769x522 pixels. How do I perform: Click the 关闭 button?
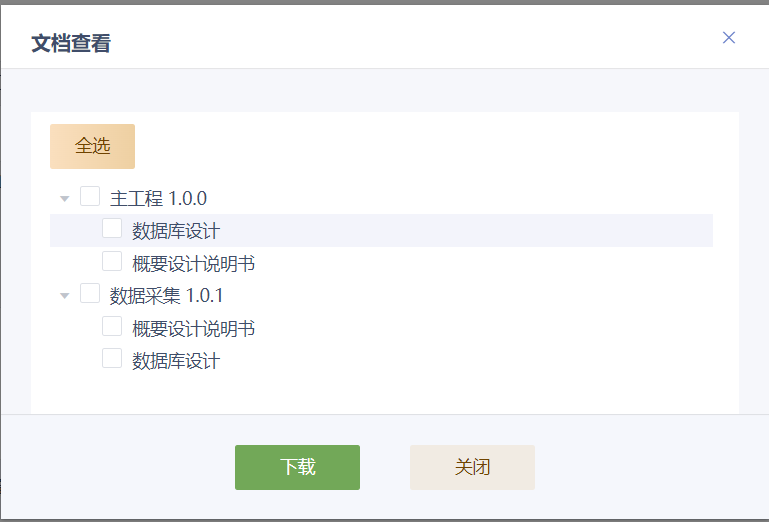(x=472, y=467)
